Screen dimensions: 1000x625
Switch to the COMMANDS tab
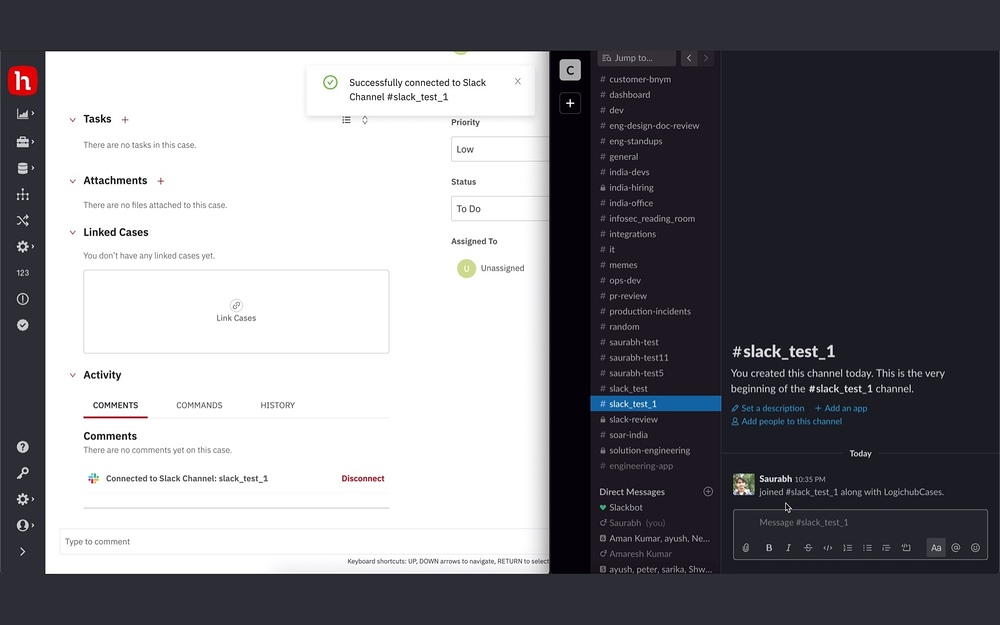tap(199, 406)
